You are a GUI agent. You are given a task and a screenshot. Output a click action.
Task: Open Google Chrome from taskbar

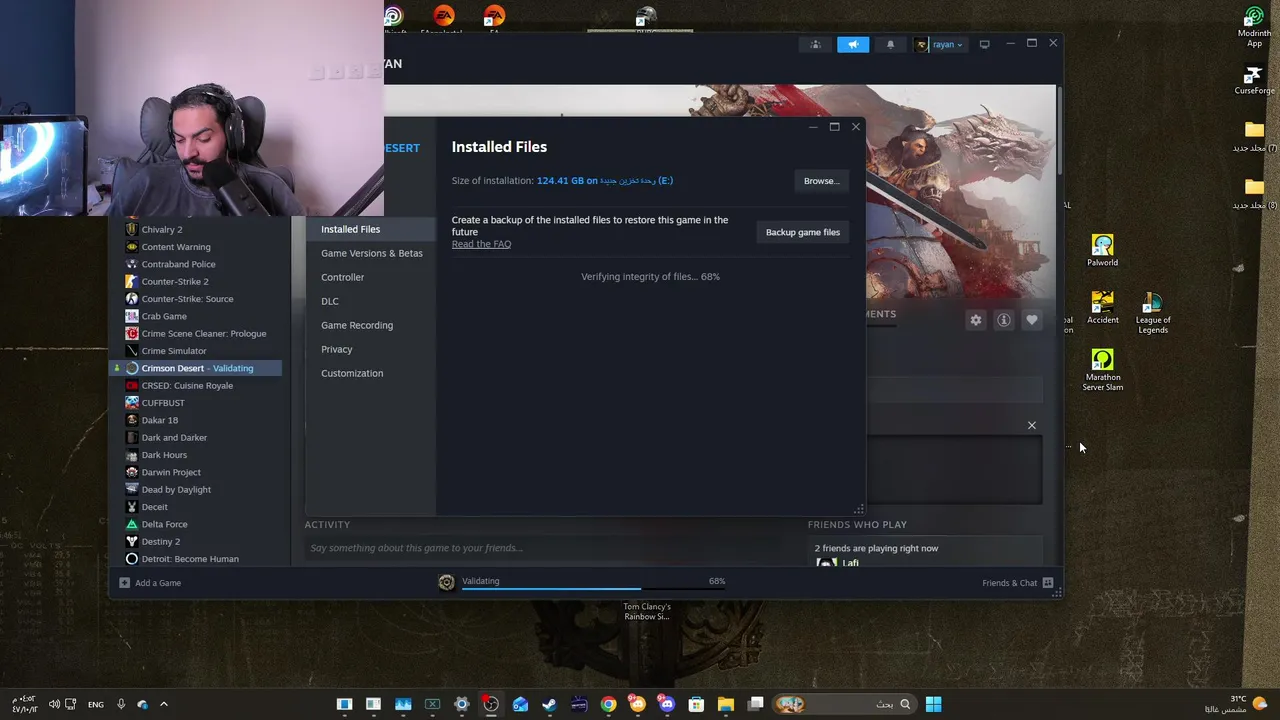coord(608,704)
